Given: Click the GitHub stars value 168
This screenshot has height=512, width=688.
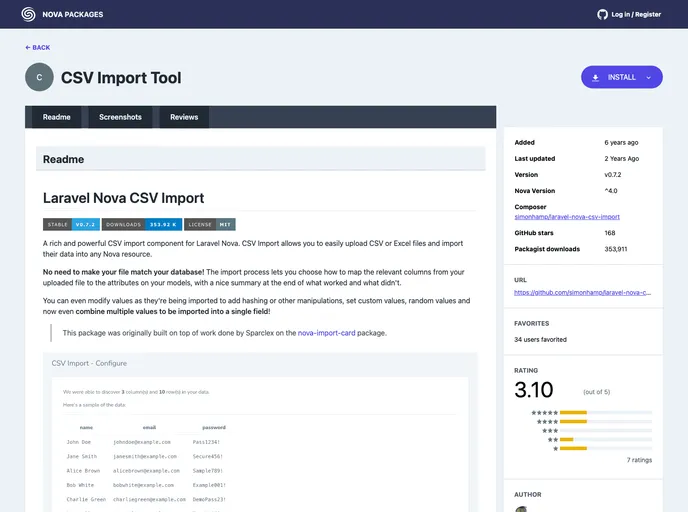Looking at the screenshot, I should [609, 233].
